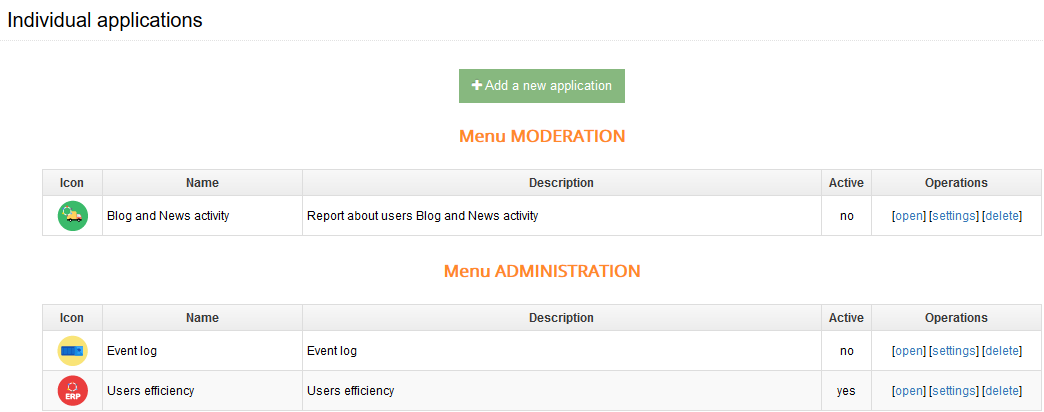This screenshot has height=412, width=1044.
Task: Click the green Blog and News activity icon
Action: coord(73,216)
